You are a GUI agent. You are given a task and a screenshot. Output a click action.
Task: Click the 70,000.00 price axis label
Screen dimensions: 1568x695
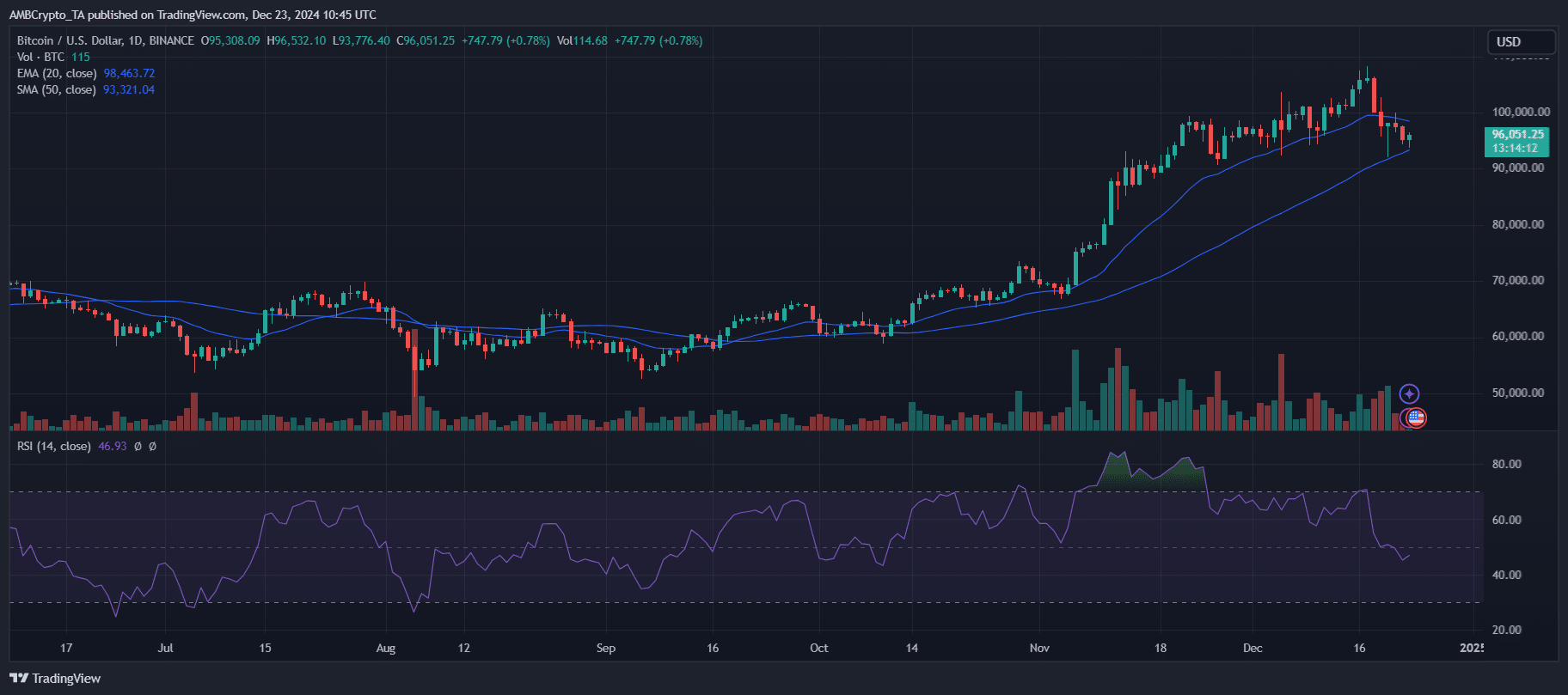click(1518, 281)
